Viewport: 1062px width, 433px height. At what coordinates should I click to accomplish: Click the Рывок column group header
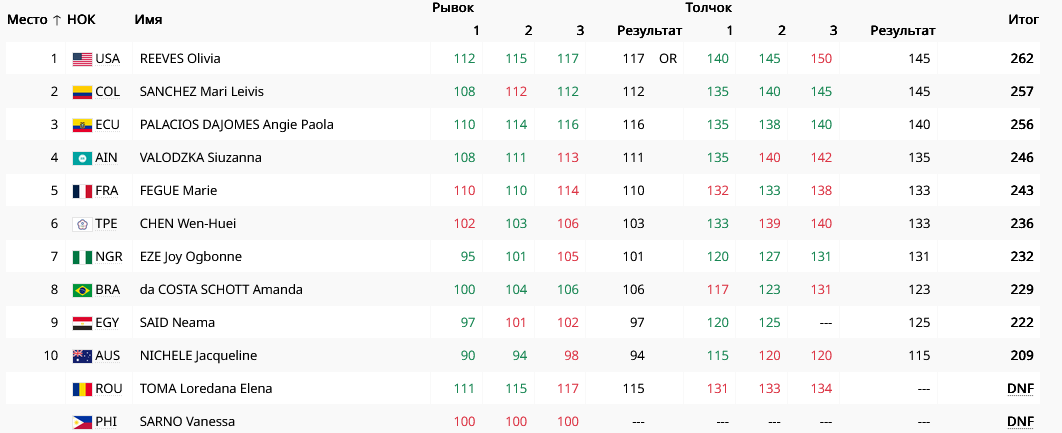453,8
